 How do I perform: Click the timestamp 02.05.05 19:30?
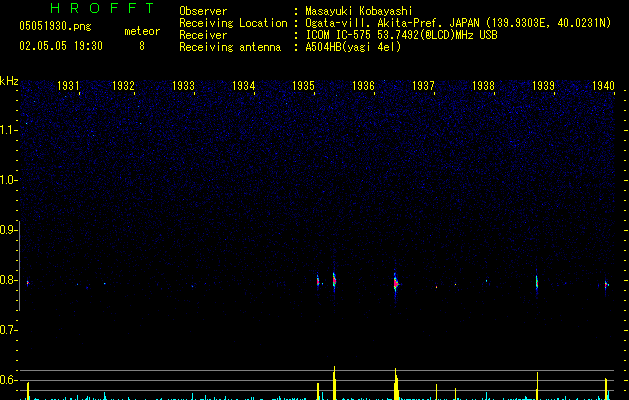point(61,46)
